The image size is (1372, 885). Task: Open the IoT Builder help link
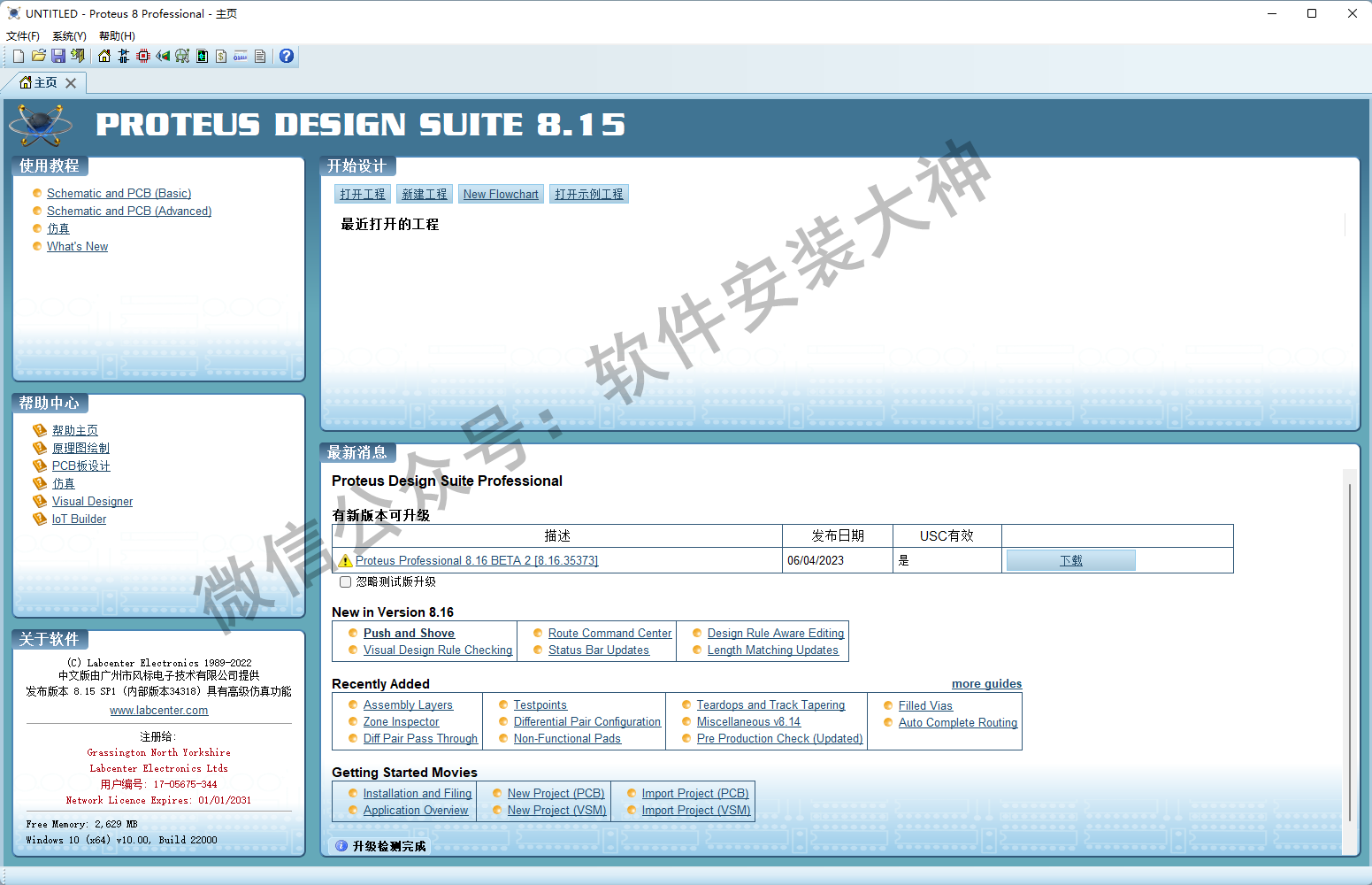point(79,519)
